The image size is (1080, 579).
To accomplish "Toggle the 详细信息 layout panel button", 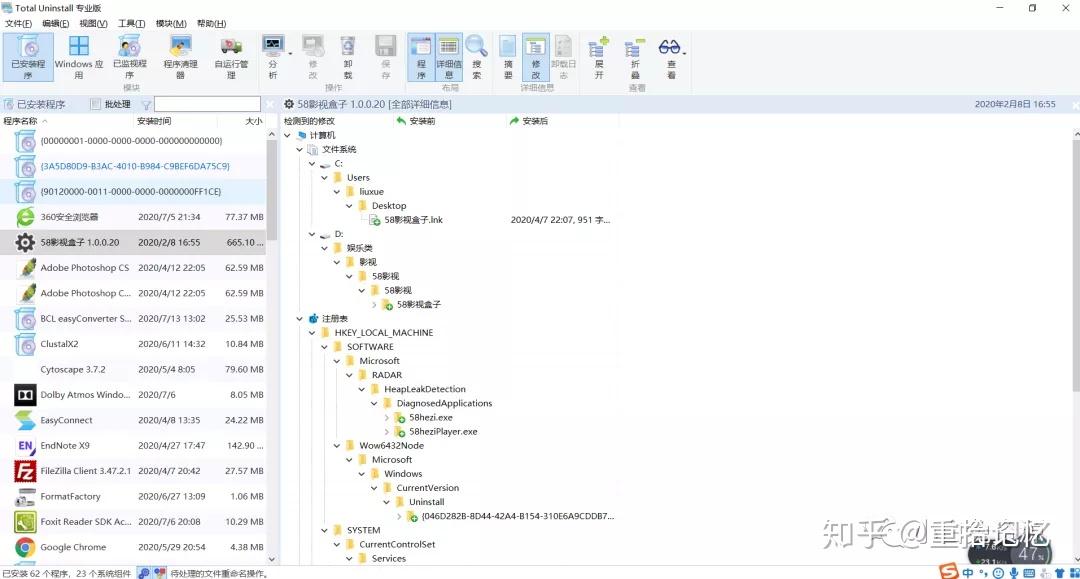I will (448, 58).
